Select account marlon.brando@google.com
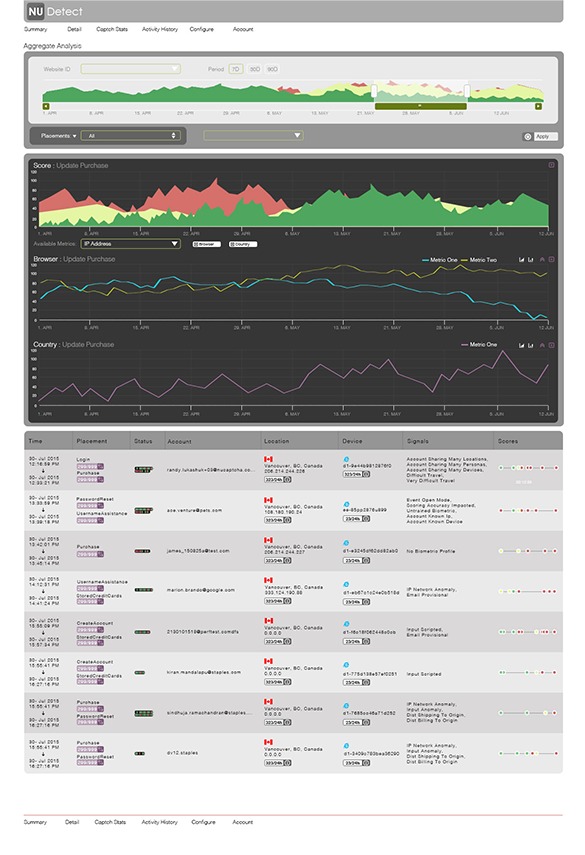This screenshot has height=855, width=585. coord(201,590)
